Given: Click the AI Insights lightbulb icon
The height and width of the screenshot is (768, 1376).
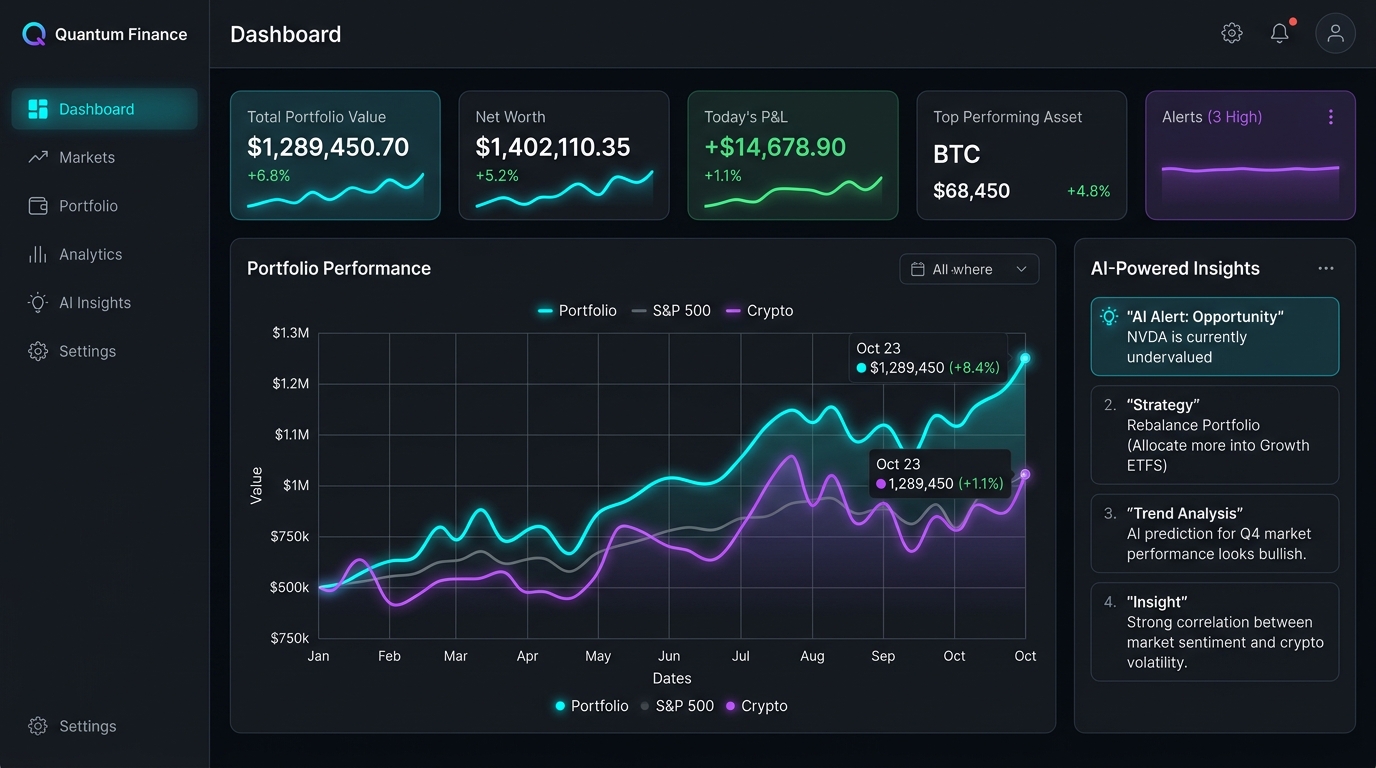Looking at the screenshot, I should pos(38,303).
